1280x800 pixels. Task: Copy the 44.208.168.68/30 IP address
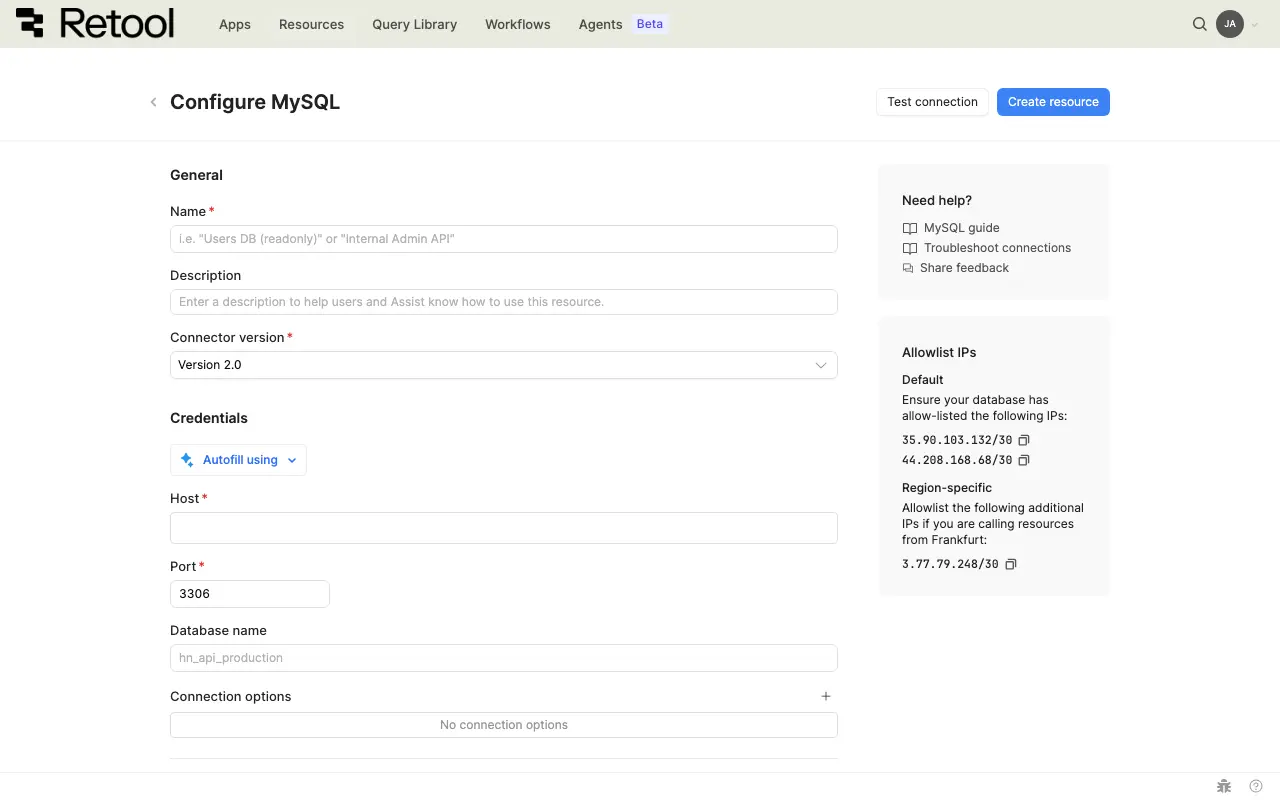click(1024, 460)
